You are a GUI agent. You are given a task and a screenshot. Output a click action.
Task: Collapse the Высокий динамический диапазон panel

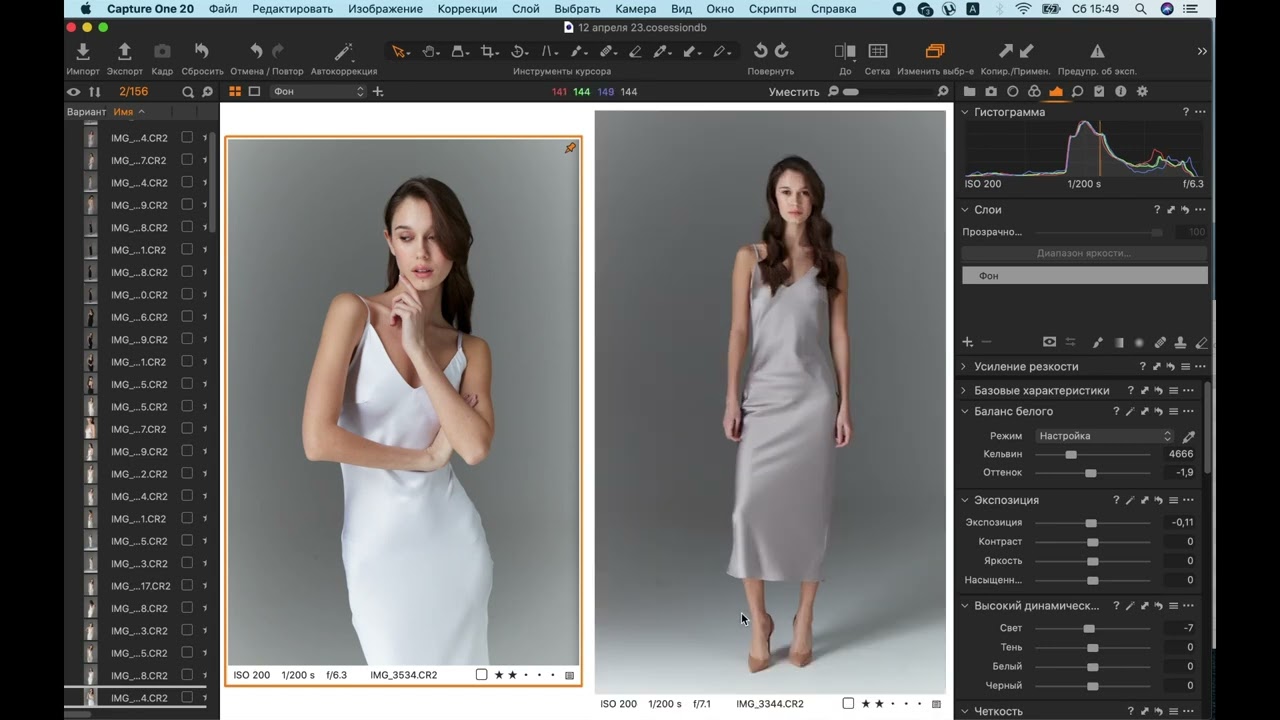[965, 606]
